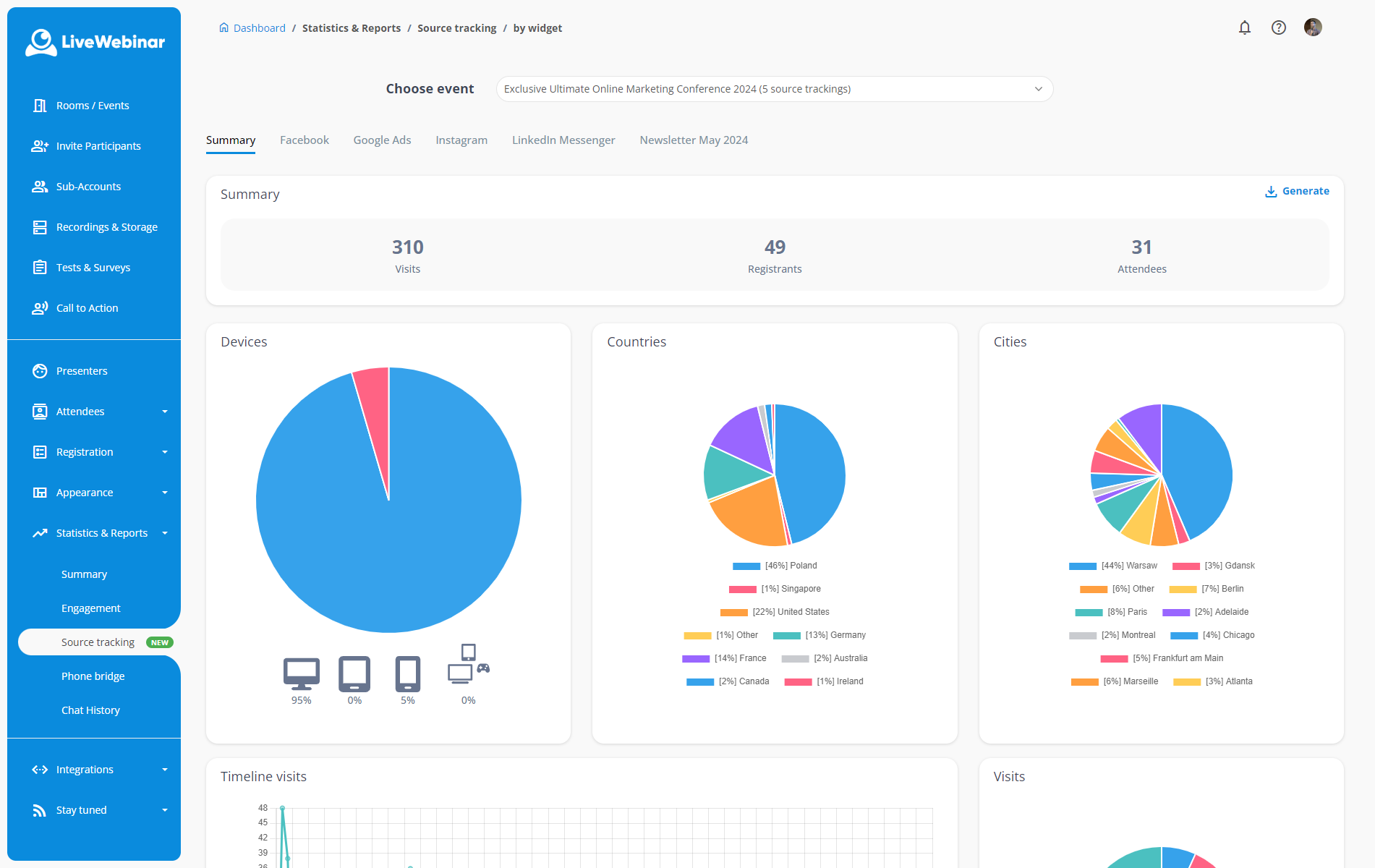Viewport: 1375px width, 868px height.
Task: Click the desktop device icon
Action: (301, 673)
